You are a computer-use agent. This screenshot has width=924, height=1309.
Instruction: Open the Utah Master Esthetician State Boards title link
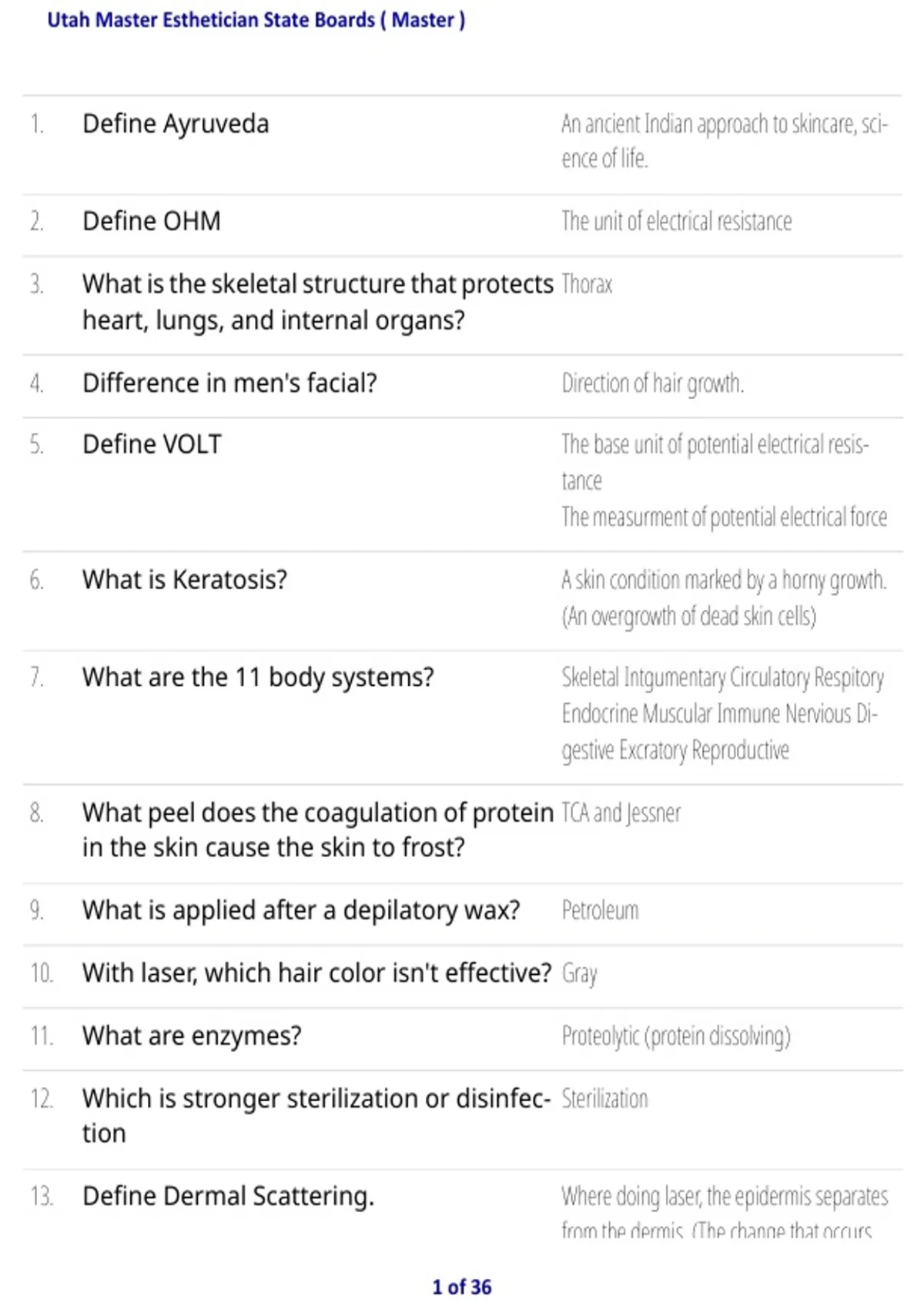(x=256, y=20)
